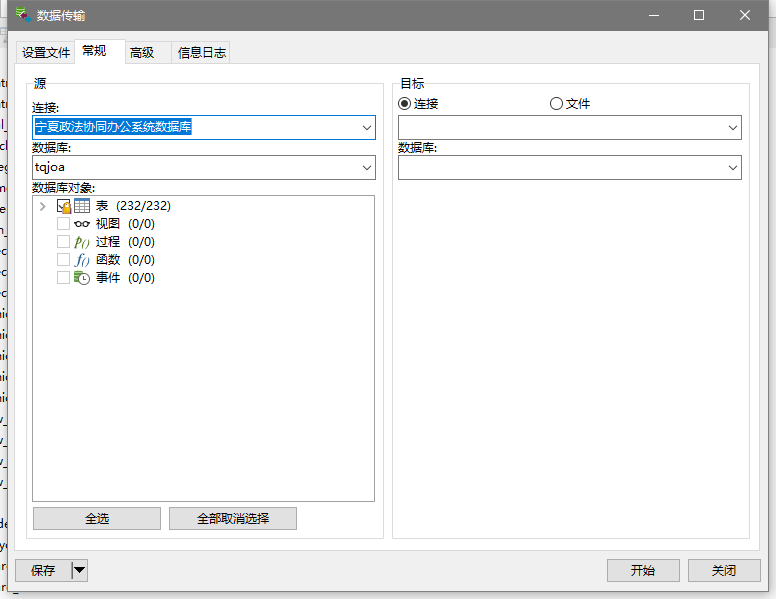Check the 过程 (0/0) checkbox
The width and height of the screenshot is (776, 599).
(63, 242)
